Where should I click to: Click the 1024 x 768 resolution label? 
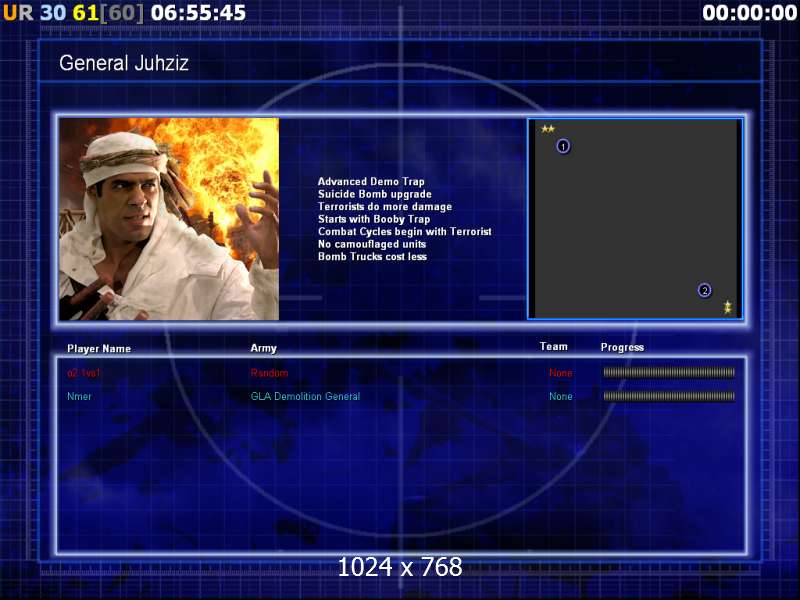tap(400, 567)
